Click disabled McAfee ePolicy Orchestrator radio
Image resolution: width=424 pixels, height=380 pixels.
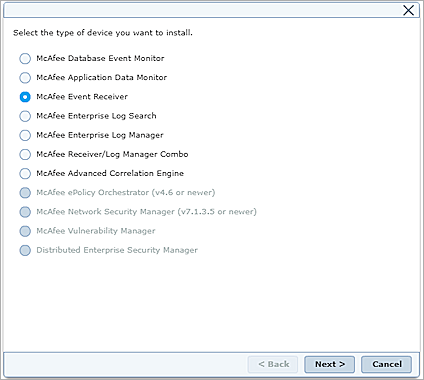pos(25,193)
